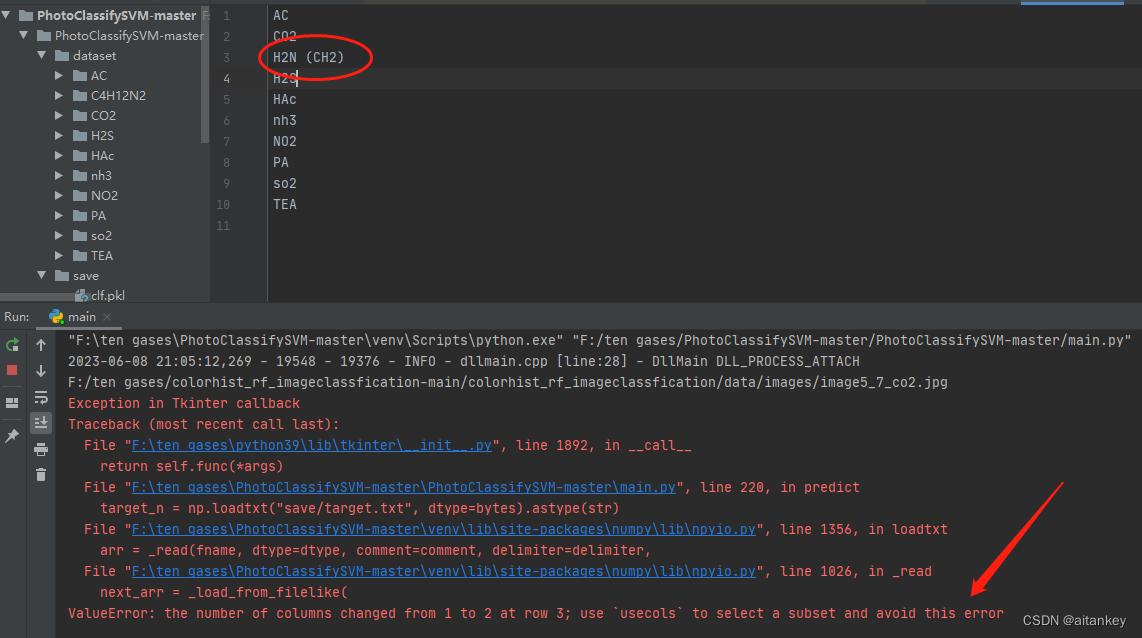The width and height of the screenshot is (1142, 638).
Task: Collapse the PhotoClassifySVM-master project root
Action: (9, 15)
